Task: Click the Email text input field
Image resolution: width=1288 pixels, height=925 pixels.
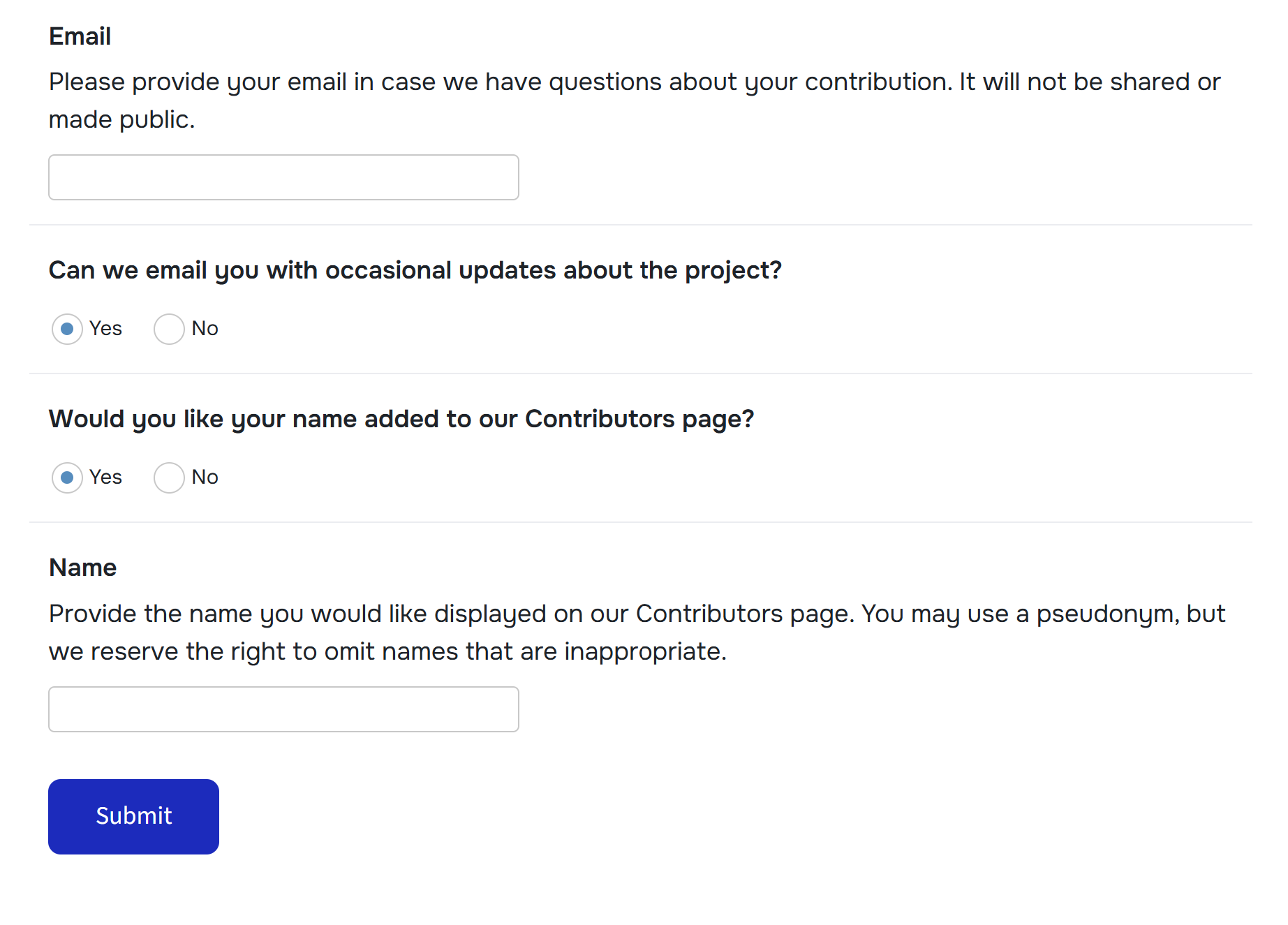Action: coord(283,177)
